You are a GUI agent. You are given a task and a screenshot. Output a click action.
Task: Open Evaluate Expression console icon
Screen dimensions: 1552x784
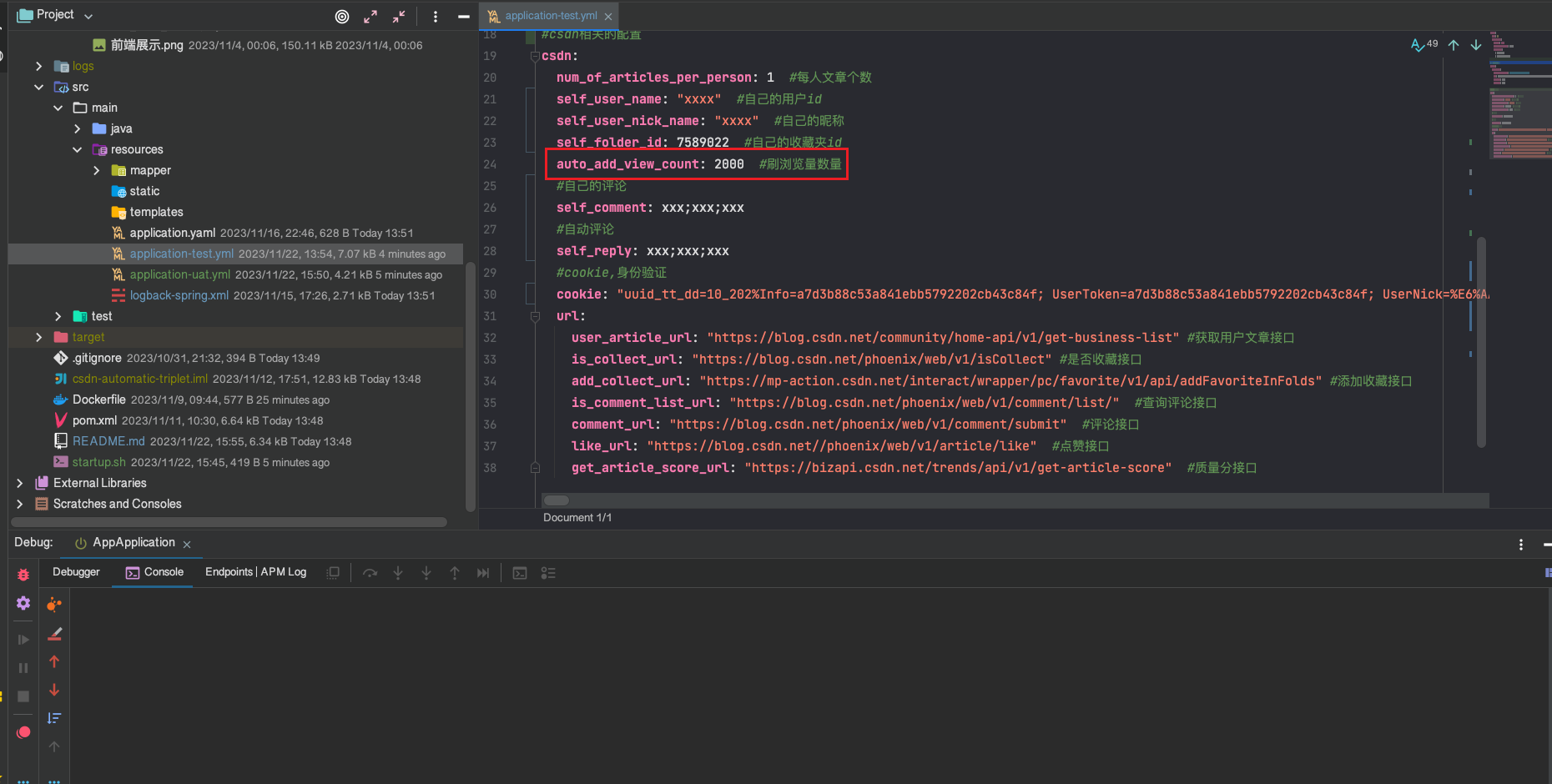click(x=520, y=573)
